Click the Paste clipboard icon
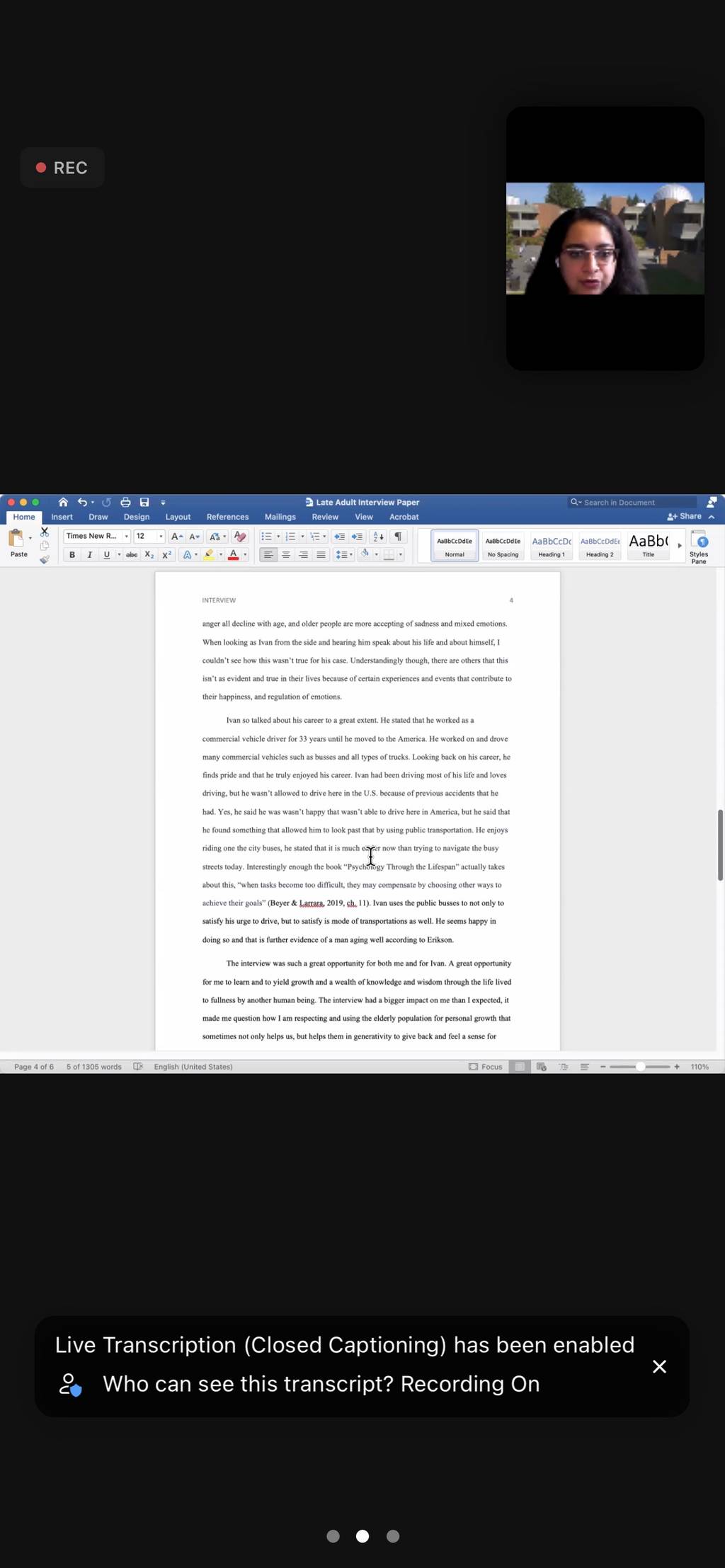 coord(16,539)
